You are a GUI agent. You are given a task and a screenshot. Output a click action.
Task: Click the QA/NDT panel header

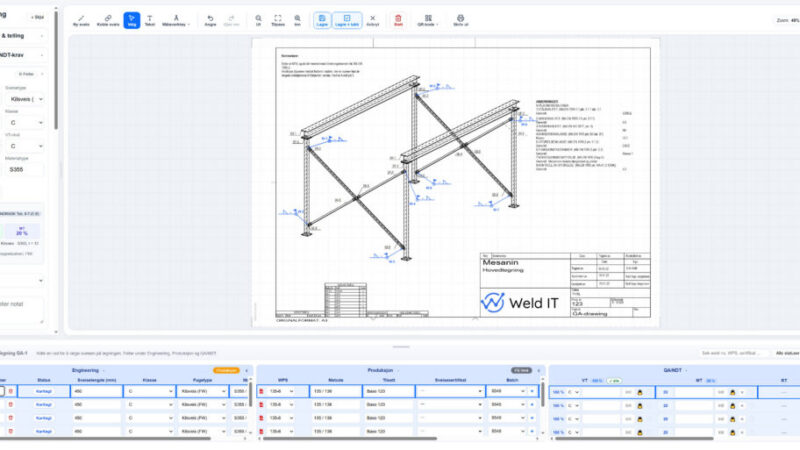click(x=672, y=370)
